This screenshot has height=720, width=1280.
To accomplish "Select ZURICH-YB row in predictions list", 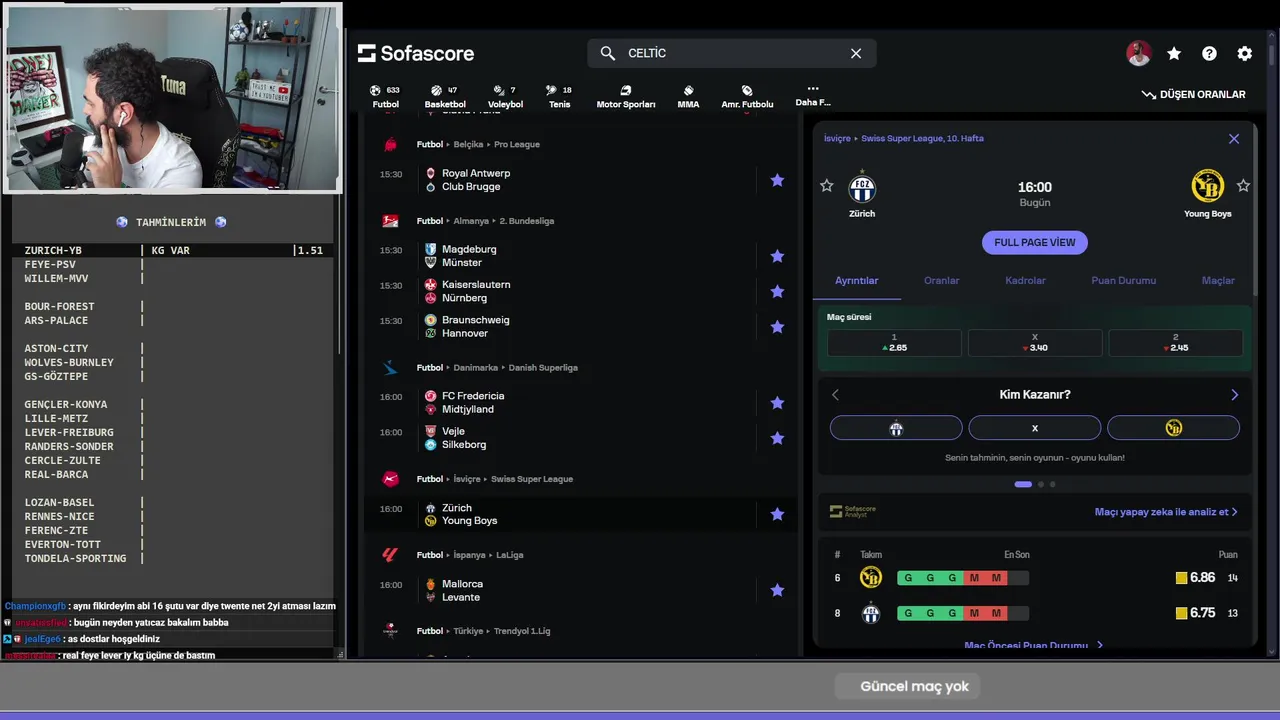I will tap(172, 250).
